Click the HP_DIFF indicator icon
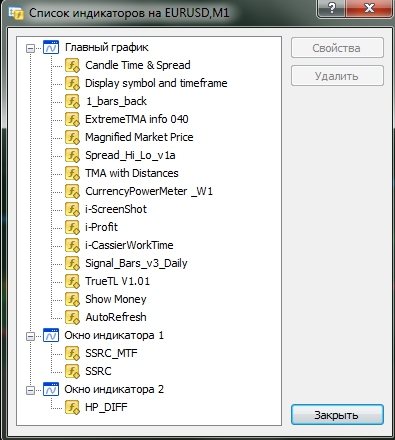 (72, 407)
